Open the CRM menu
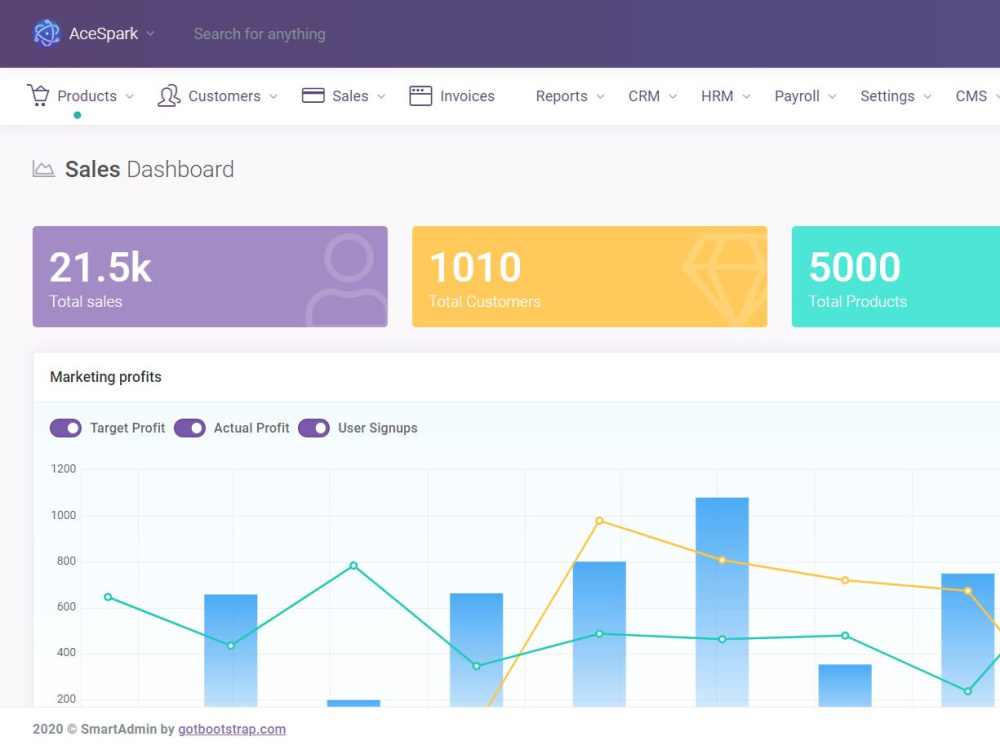 pos(652,96)
